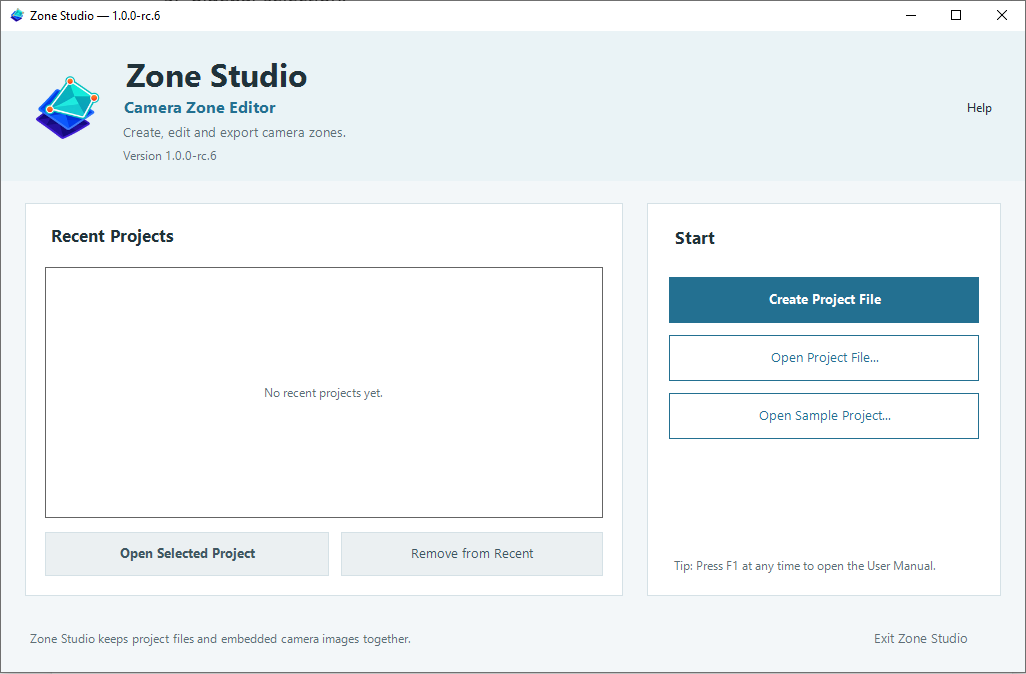Click the small app icon in title bar
Viewport: 1026px width, 674px height.
point(17,15)
